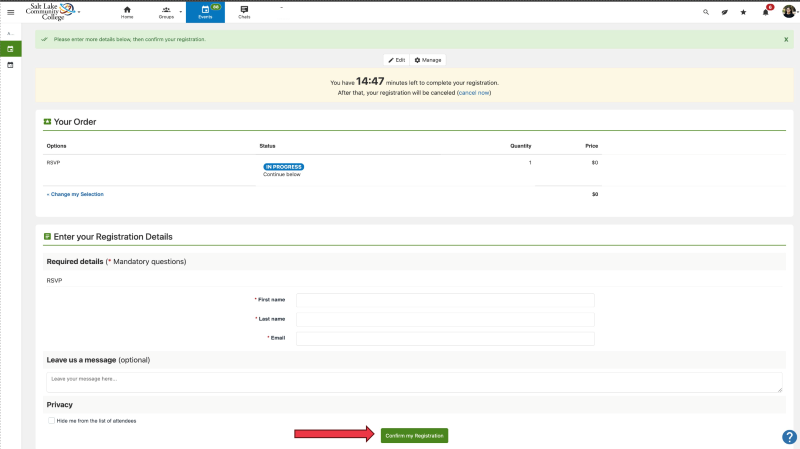Open the notifications bell
The image size is (800, 449).
pos(766,12)
